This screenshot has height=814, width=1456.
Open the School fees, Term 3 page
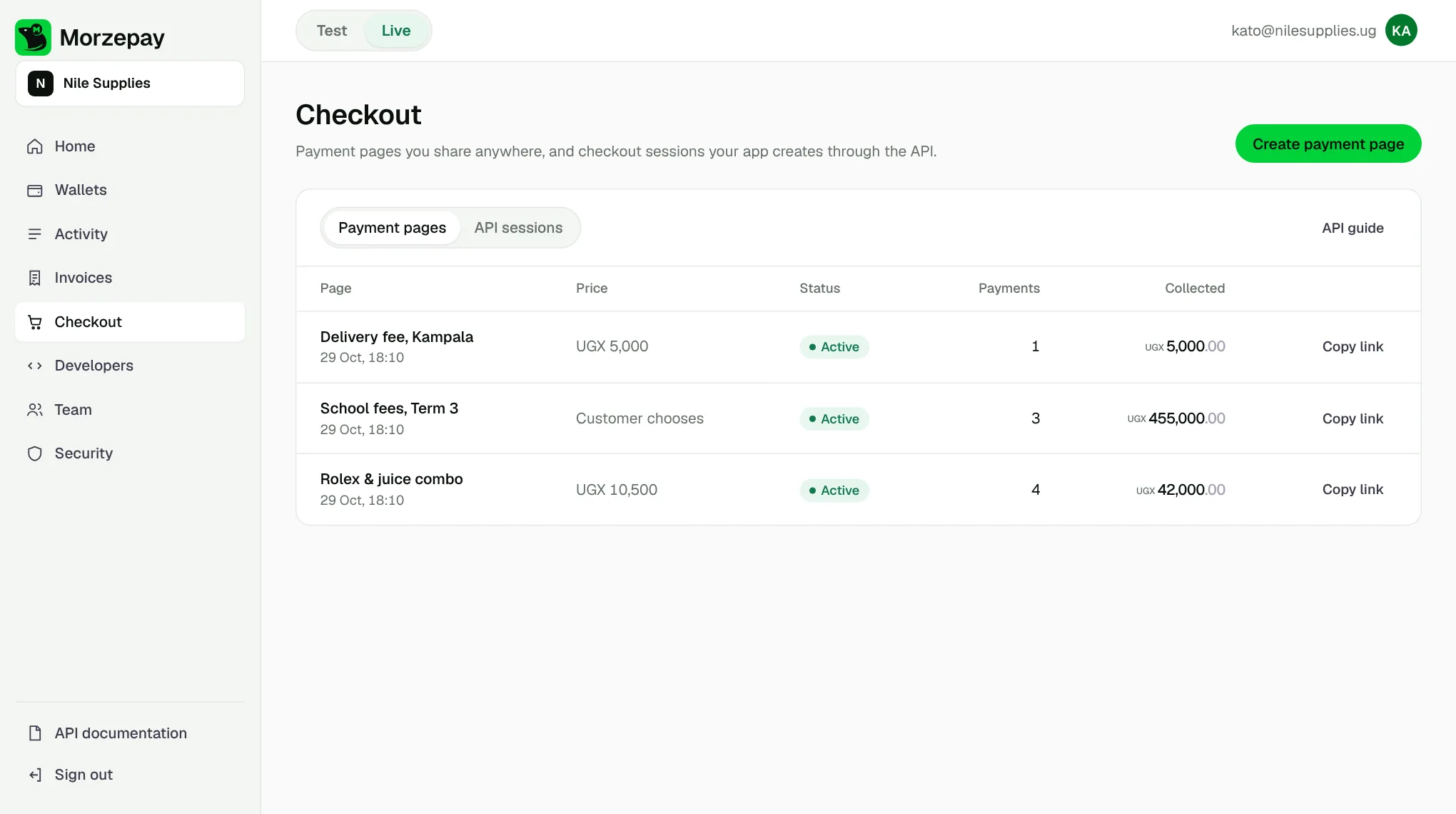click(389, 408)
